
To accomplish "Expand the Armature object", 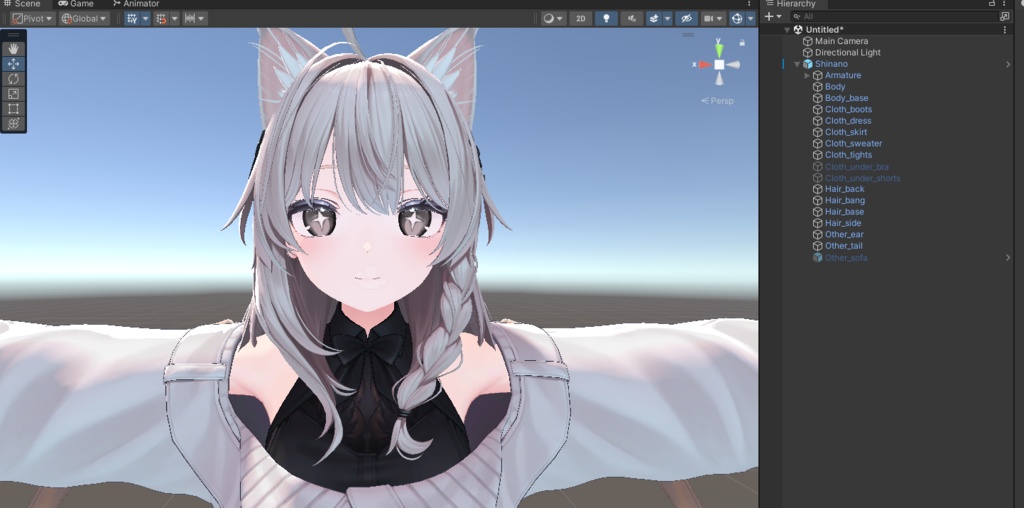I will click(807, 76).
